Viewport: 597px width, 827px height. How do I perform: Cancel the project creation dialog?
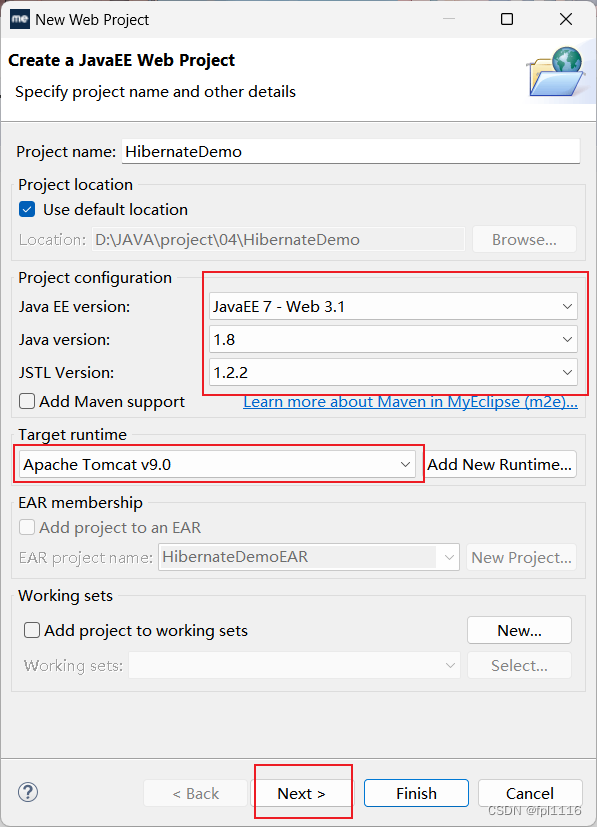pyautogui.click(x=530, y=793)
